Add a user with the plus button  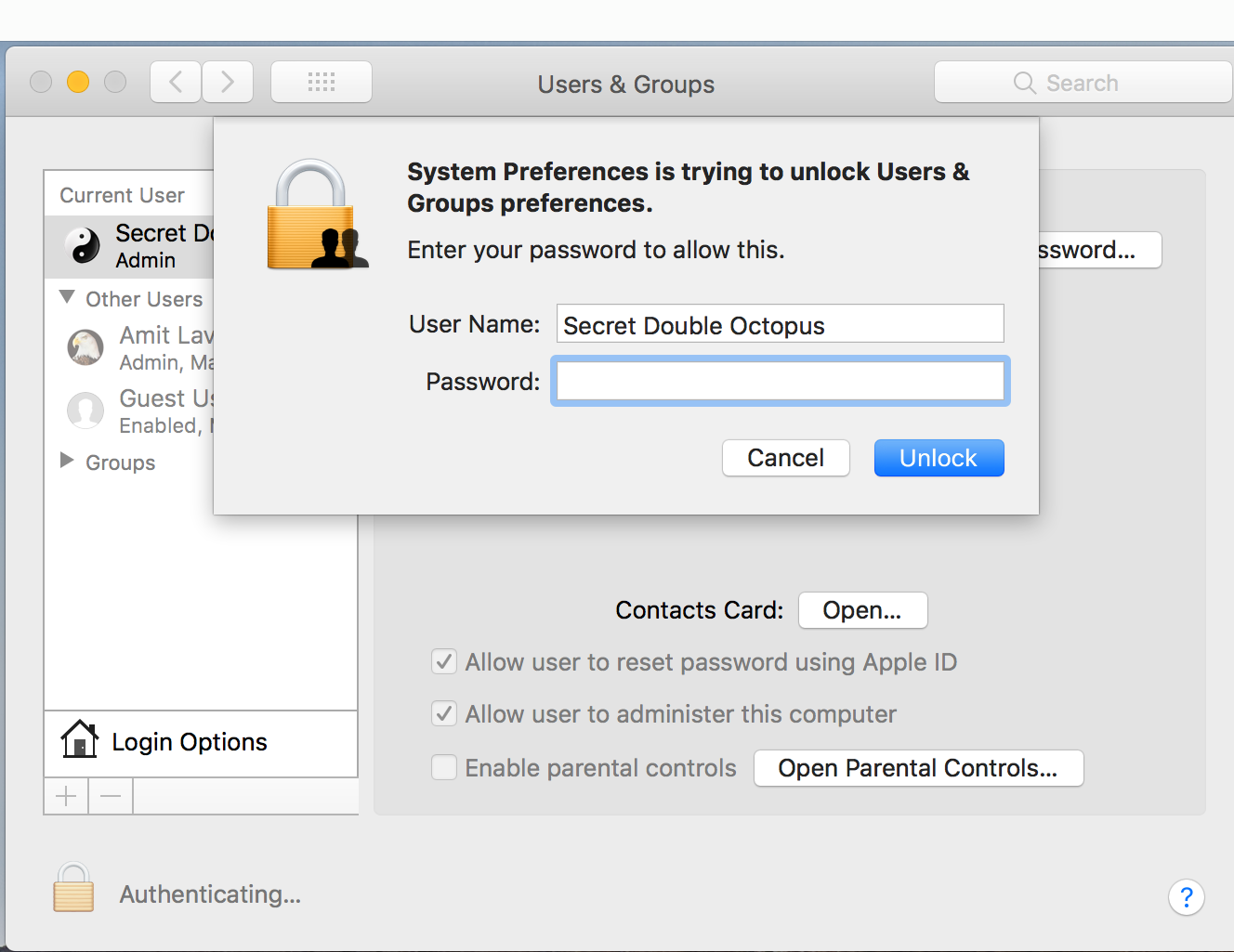66,796
